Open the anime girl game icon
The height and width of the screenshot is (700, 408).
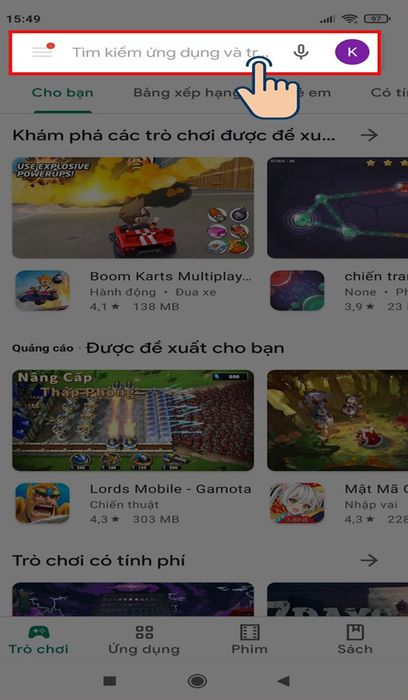[x=297, y=503]
